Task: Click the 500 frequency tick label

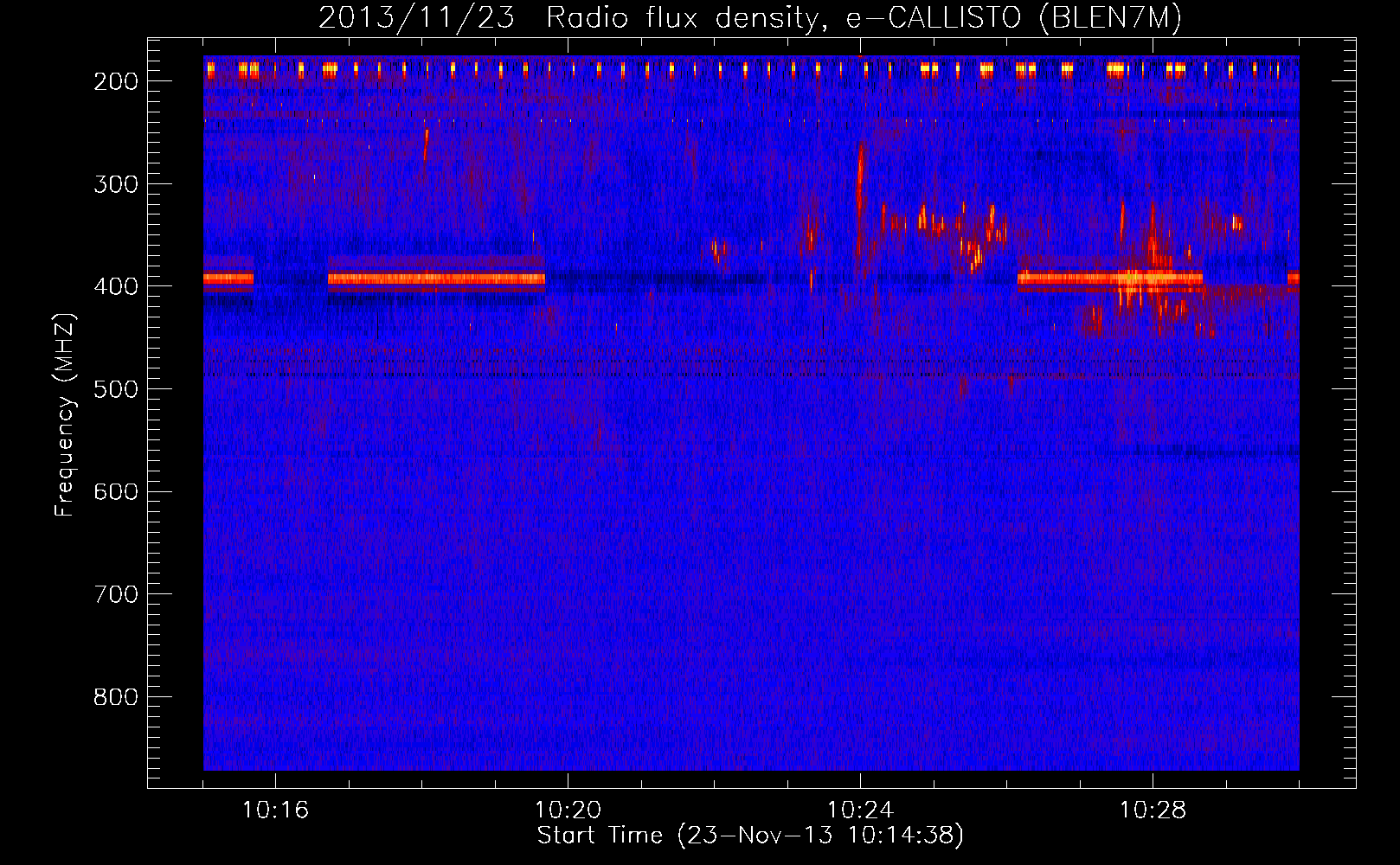Action: [x=116, y=389]
